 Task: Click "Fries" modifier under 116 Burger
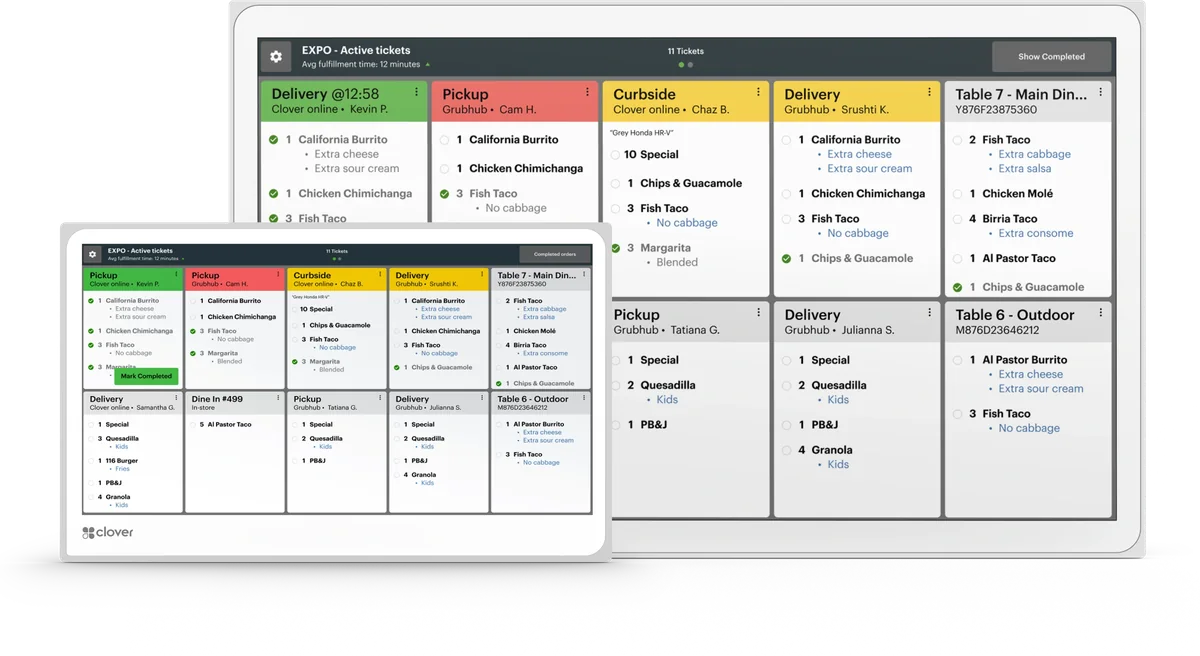[x=123, y=469]
